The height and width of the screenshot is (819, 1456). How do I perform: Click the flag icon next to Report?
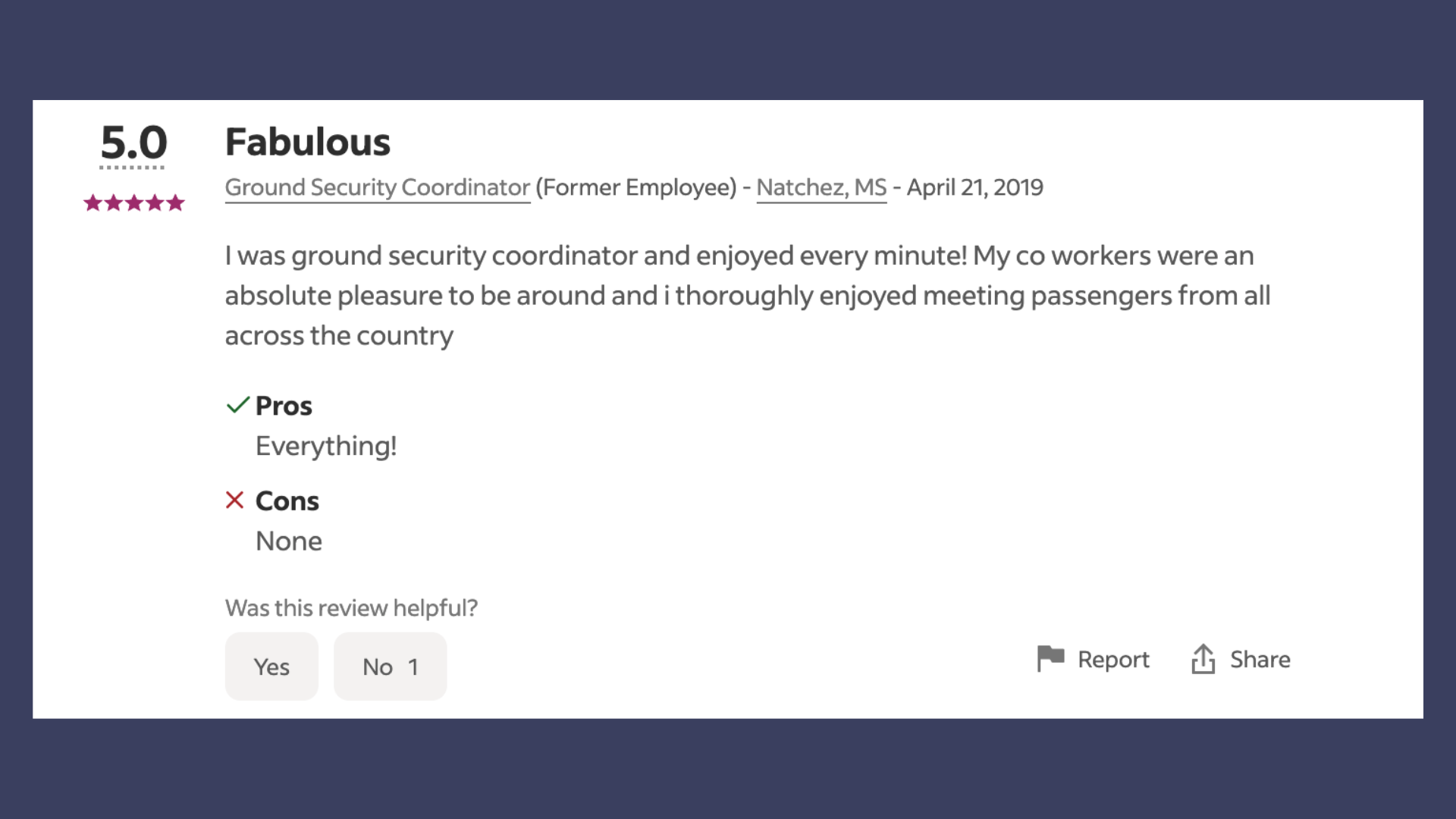(1050, 659)
